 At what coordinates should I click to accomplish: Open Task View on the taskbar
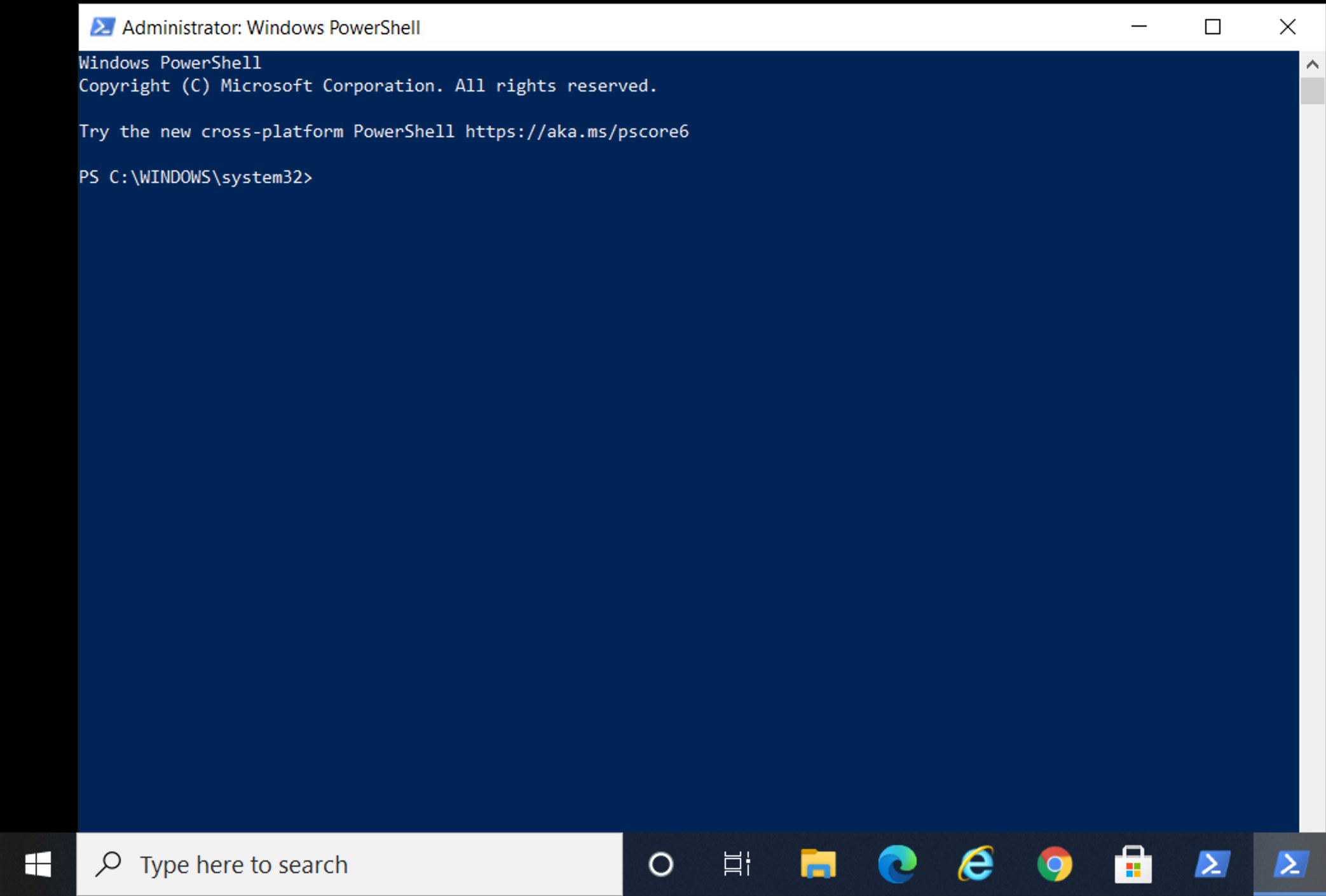pos(737,864)
